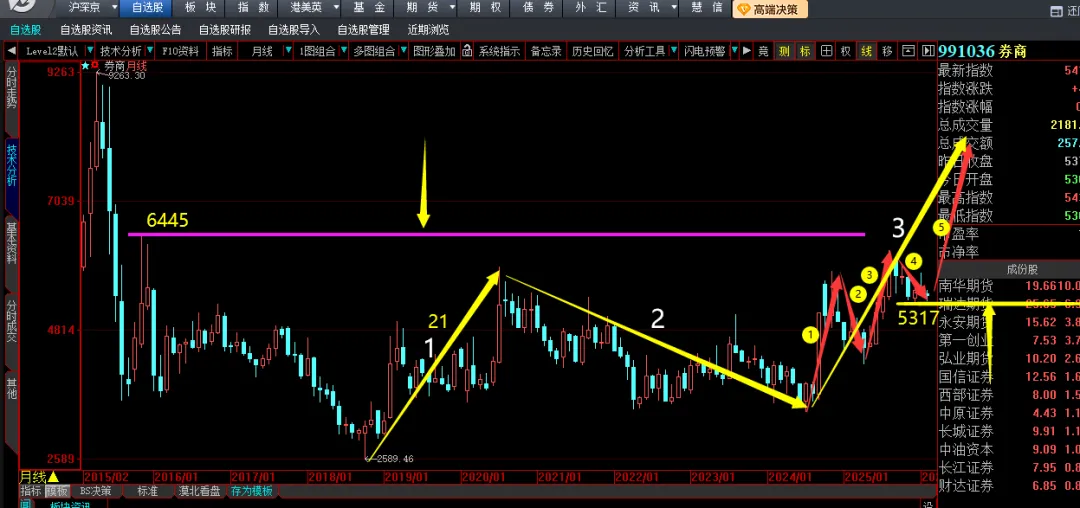
Task: Click the 系统指示 toolbar button
Action: 499,51
